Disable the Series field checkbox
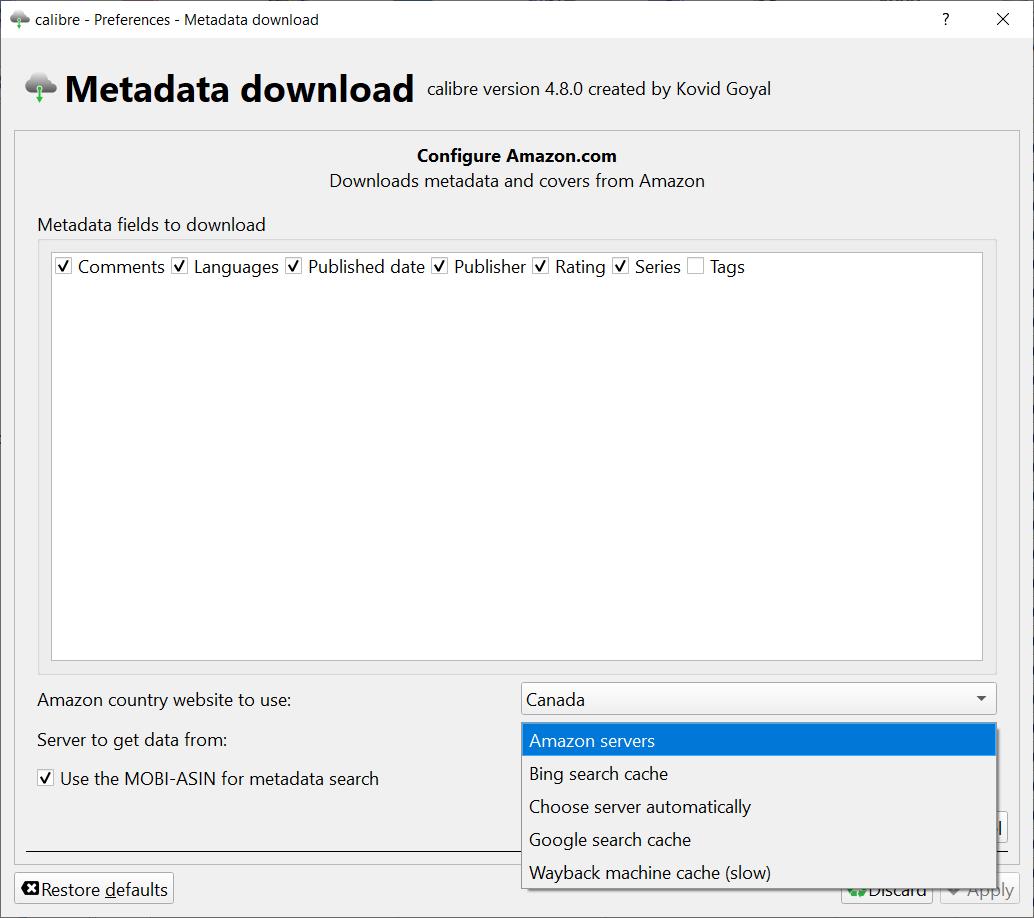The width and height of the screenshot is (1034, 918). 621,266
